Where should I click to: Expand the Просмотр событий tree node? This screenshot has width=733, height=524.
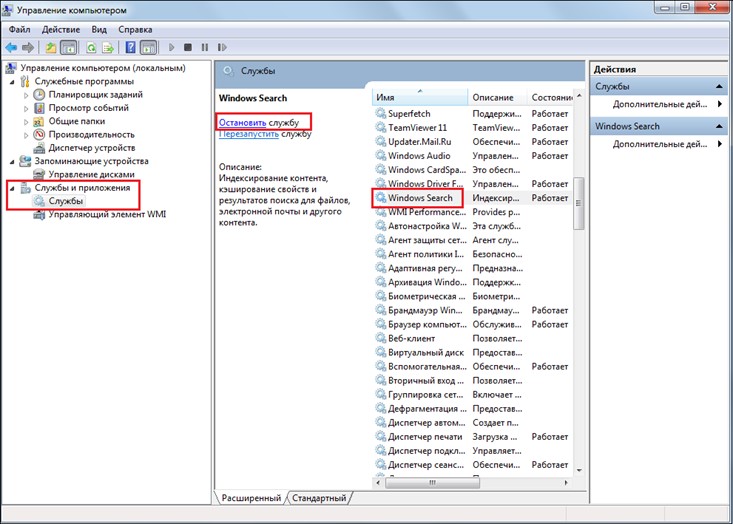tap(27, 108)
